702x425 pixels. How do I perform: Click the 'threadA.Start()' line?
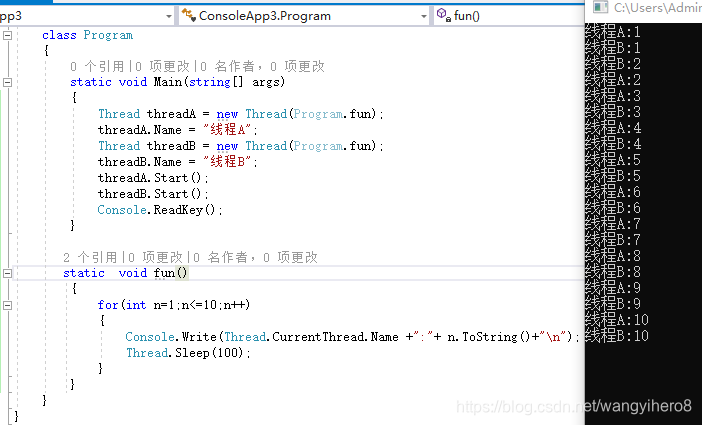(x=153, y=178)
